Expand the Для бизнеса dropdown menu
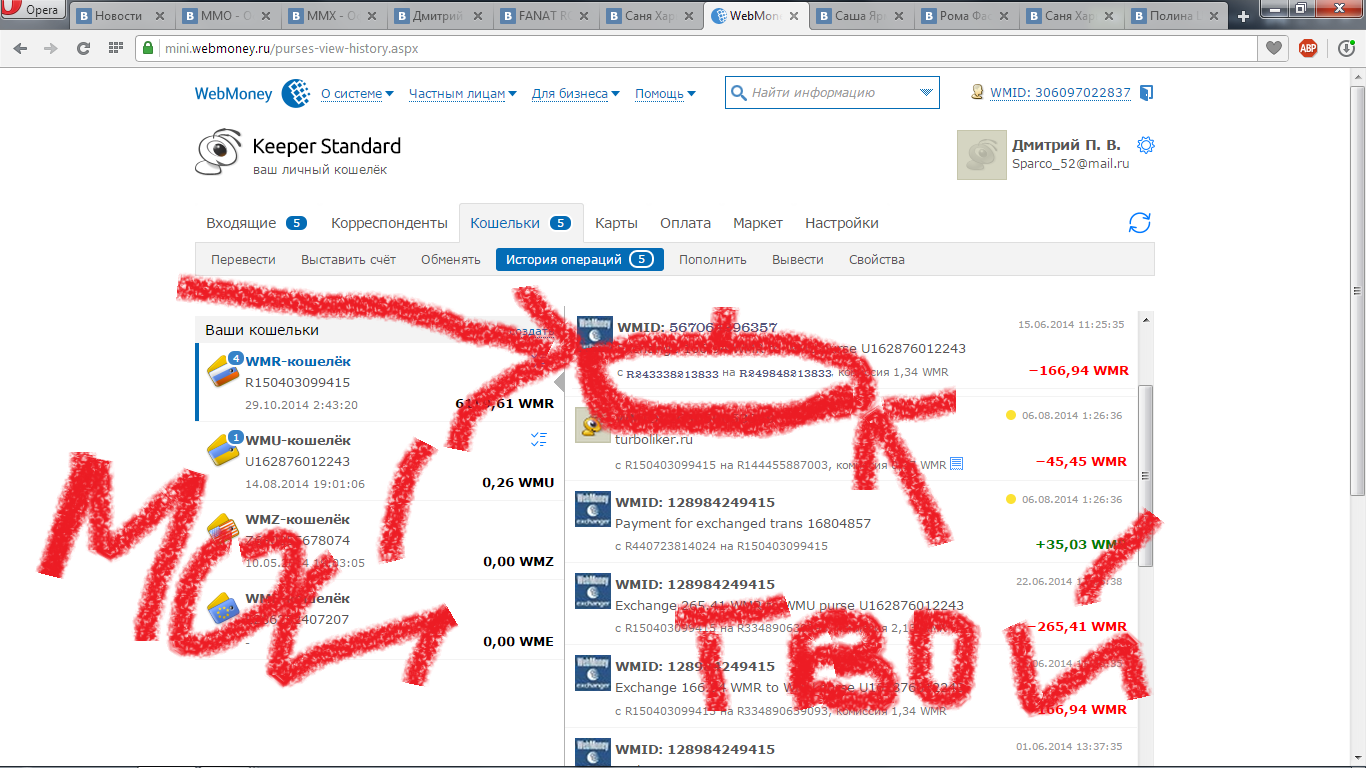The image size is (1366, 768). pos(576,93)
